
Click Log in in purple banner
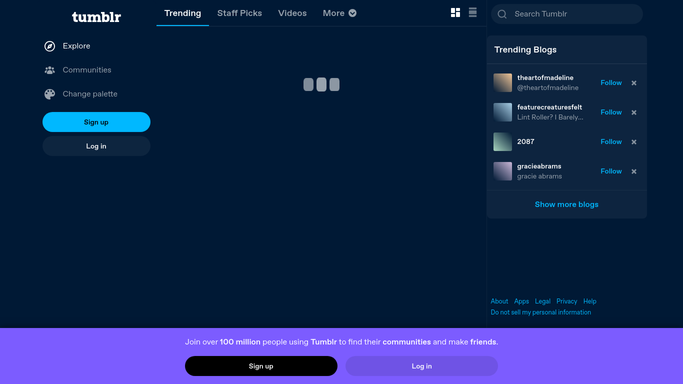pyautogui.click(x=422, y=366)
